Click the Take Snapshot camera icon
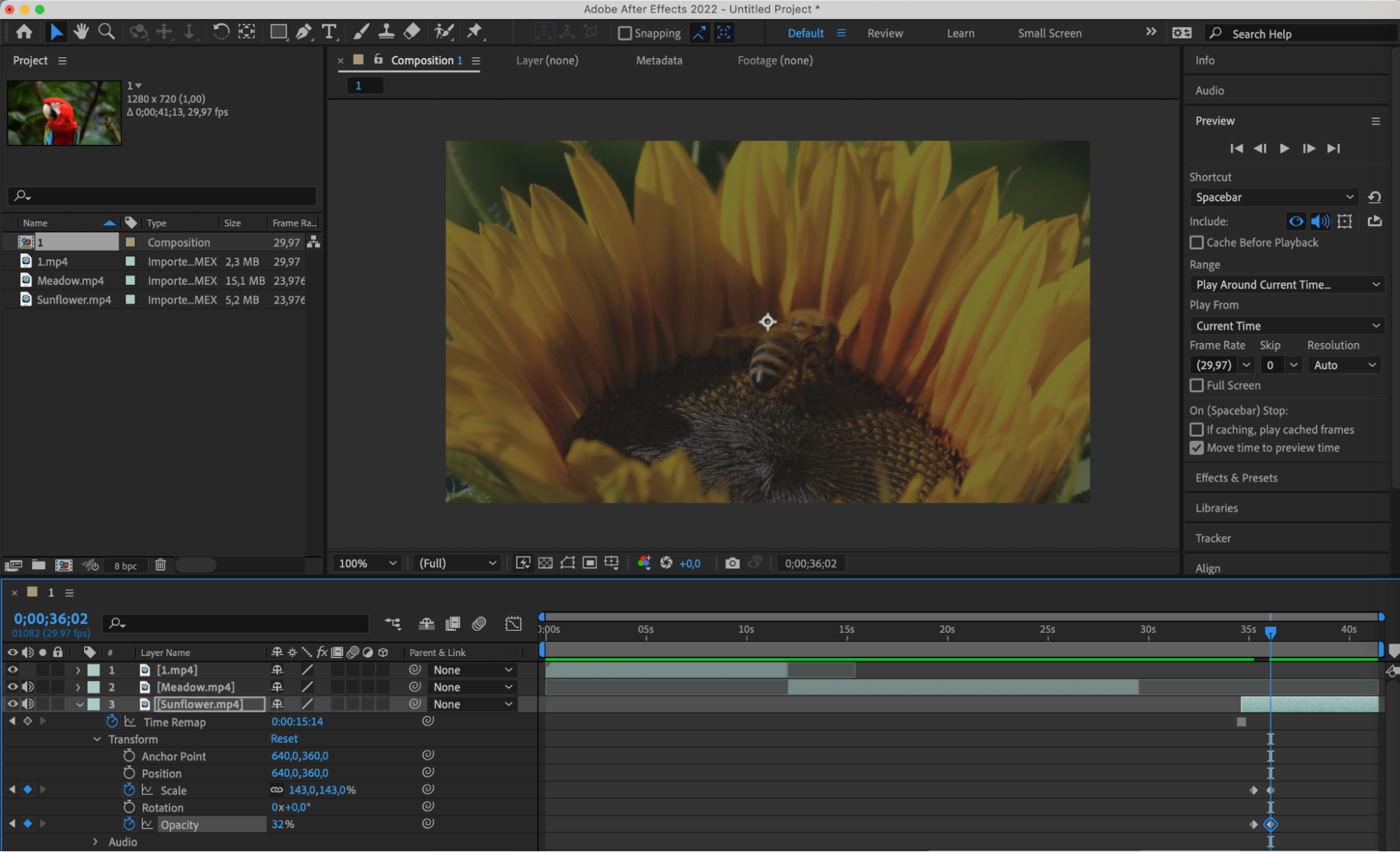Screen dimensions: 1400x852 pos(732,563)
